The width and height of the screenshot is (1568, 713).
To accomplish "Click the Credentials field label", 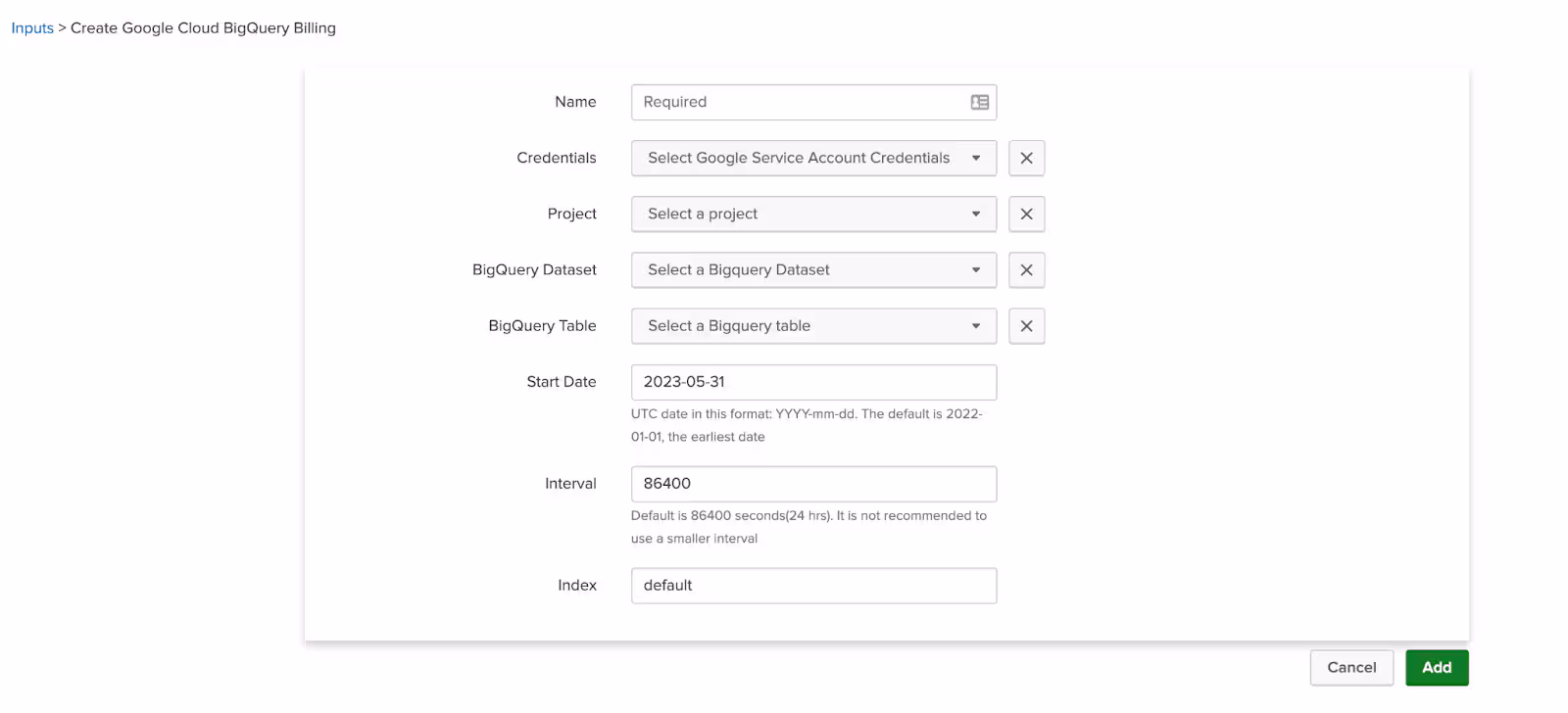I will (x=556, y=159).
